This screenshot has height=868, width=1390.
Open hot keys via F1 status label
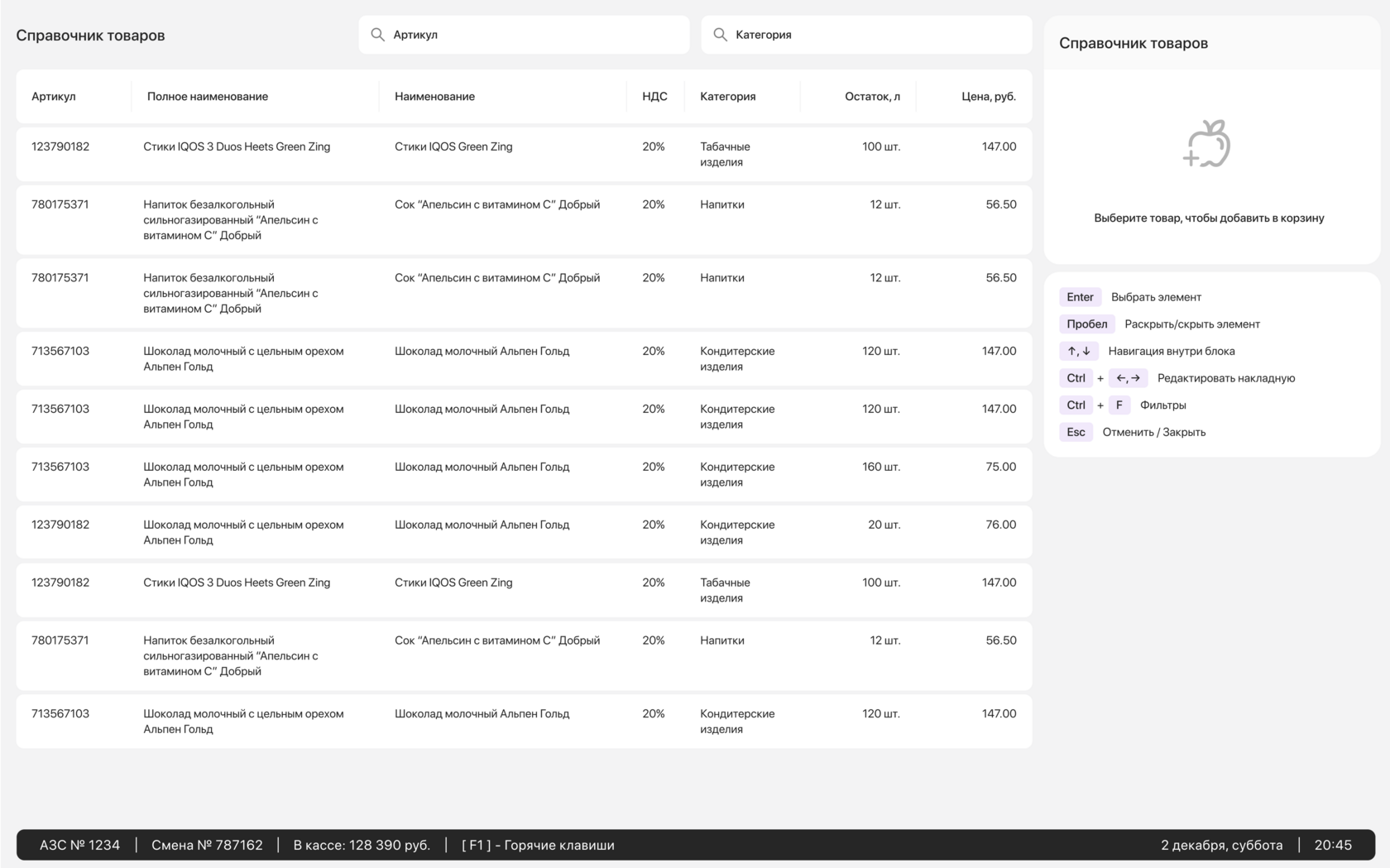pyautogui.click(x=538, y=845)
